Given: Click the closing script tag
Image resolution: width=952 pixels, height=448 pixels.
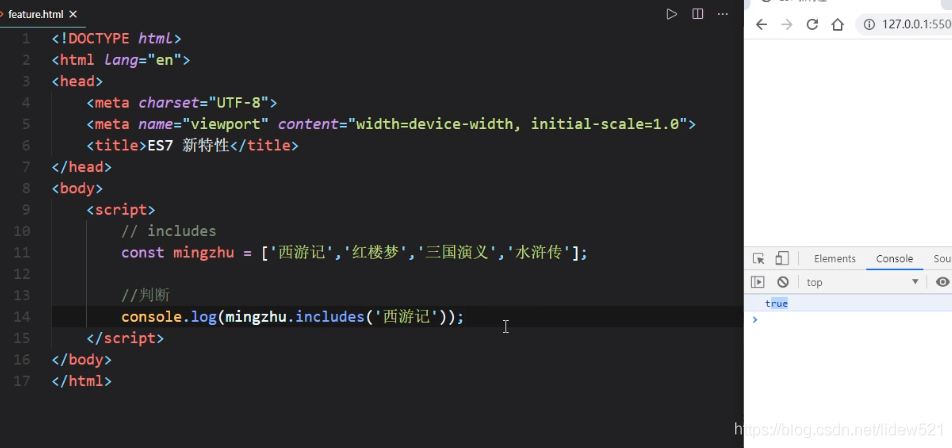Looking at the screenshot, I should (x=126, y=338).
